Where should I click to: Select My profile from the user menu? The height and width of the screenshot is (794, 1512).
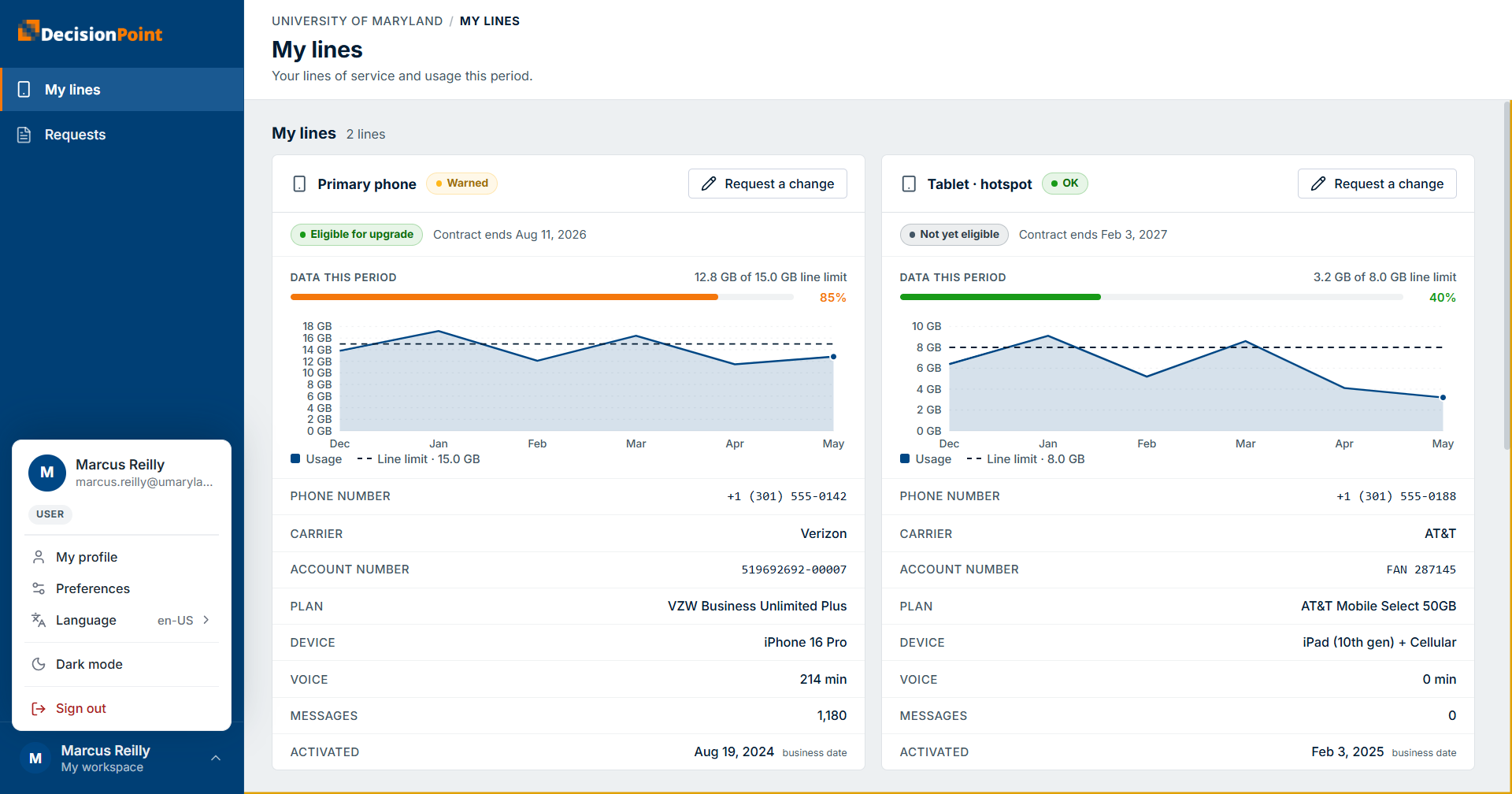click(x=121, y=557)
